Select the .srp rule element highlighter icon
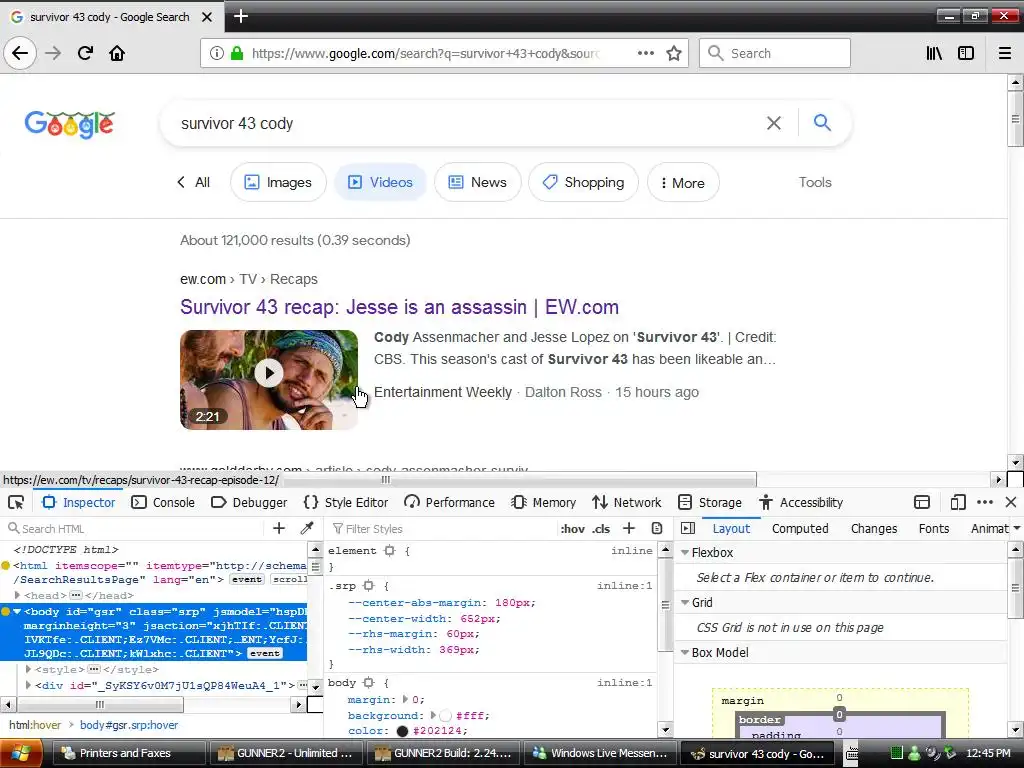This screenshot has width=1024, height=768. click(x=368, y=586)
